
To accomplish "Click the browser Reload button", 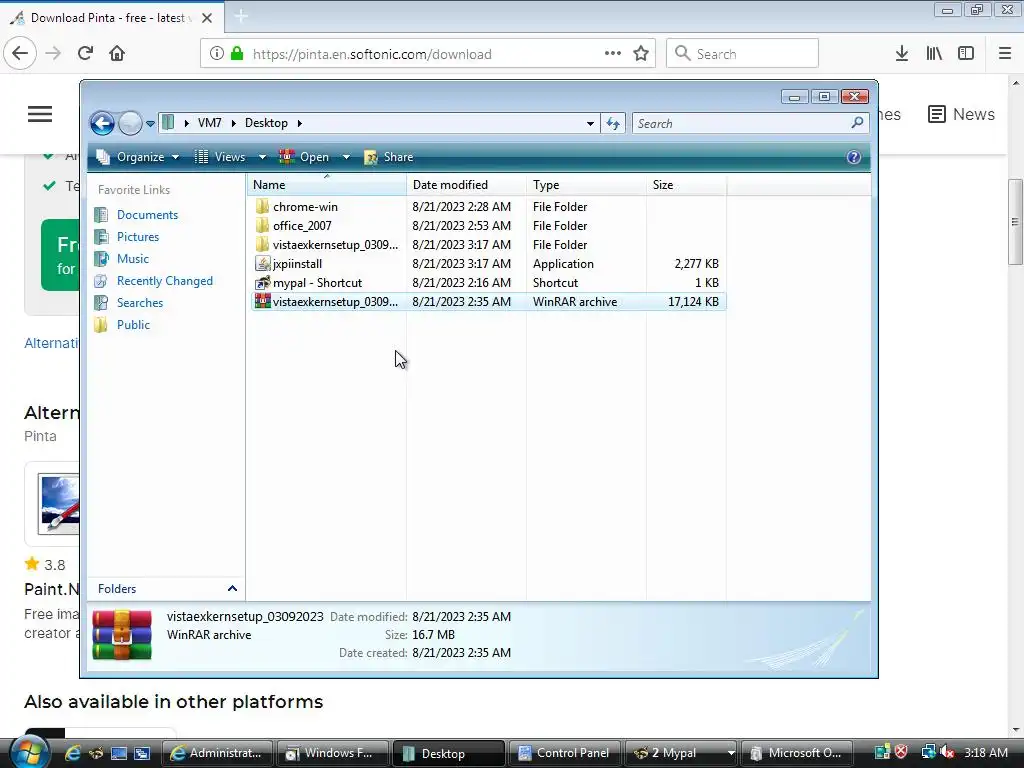I will [x=85, y=53].
